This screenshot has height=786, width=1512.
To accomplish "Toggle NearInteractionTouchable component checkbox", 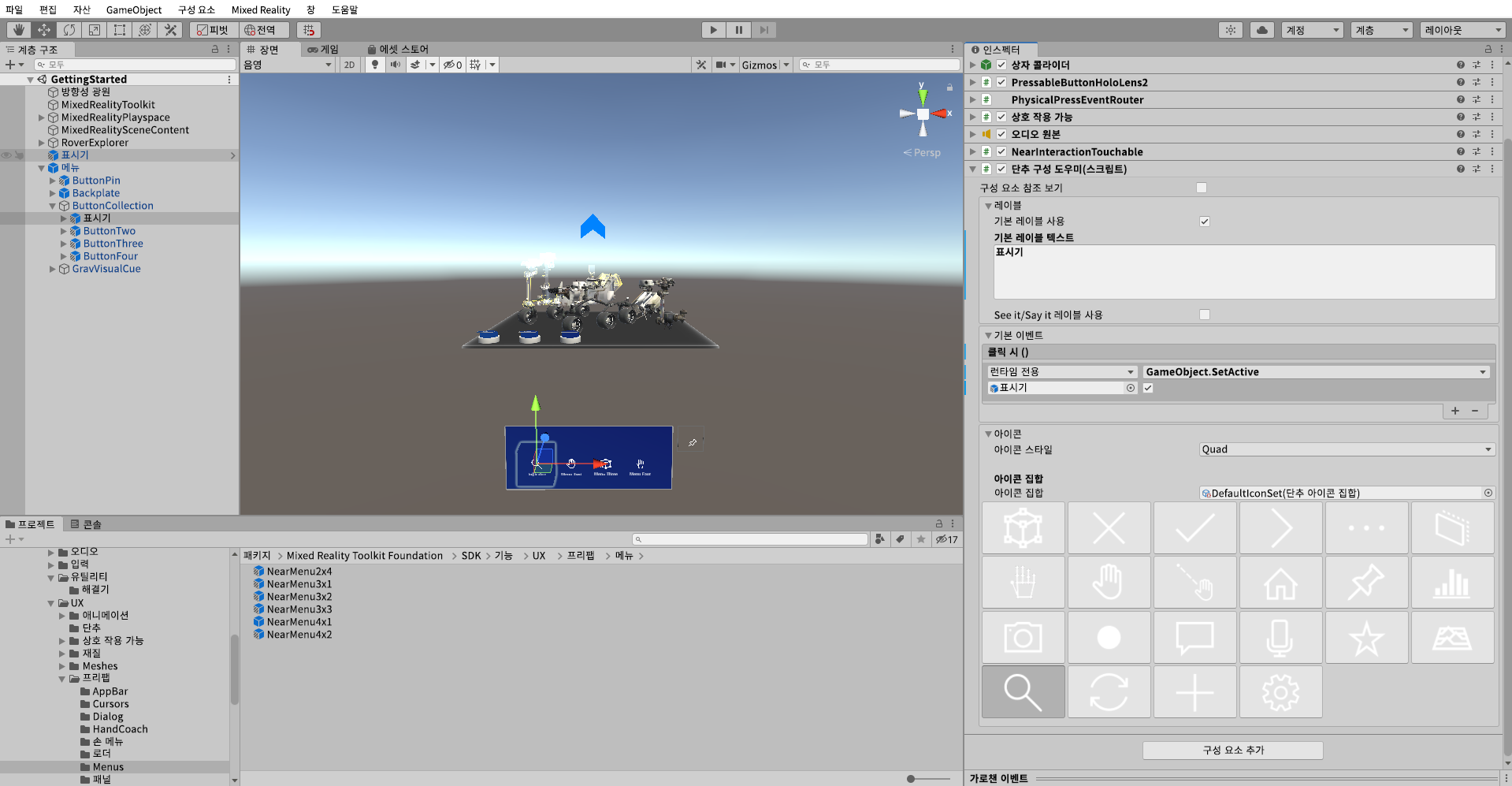I will 1001,151.
